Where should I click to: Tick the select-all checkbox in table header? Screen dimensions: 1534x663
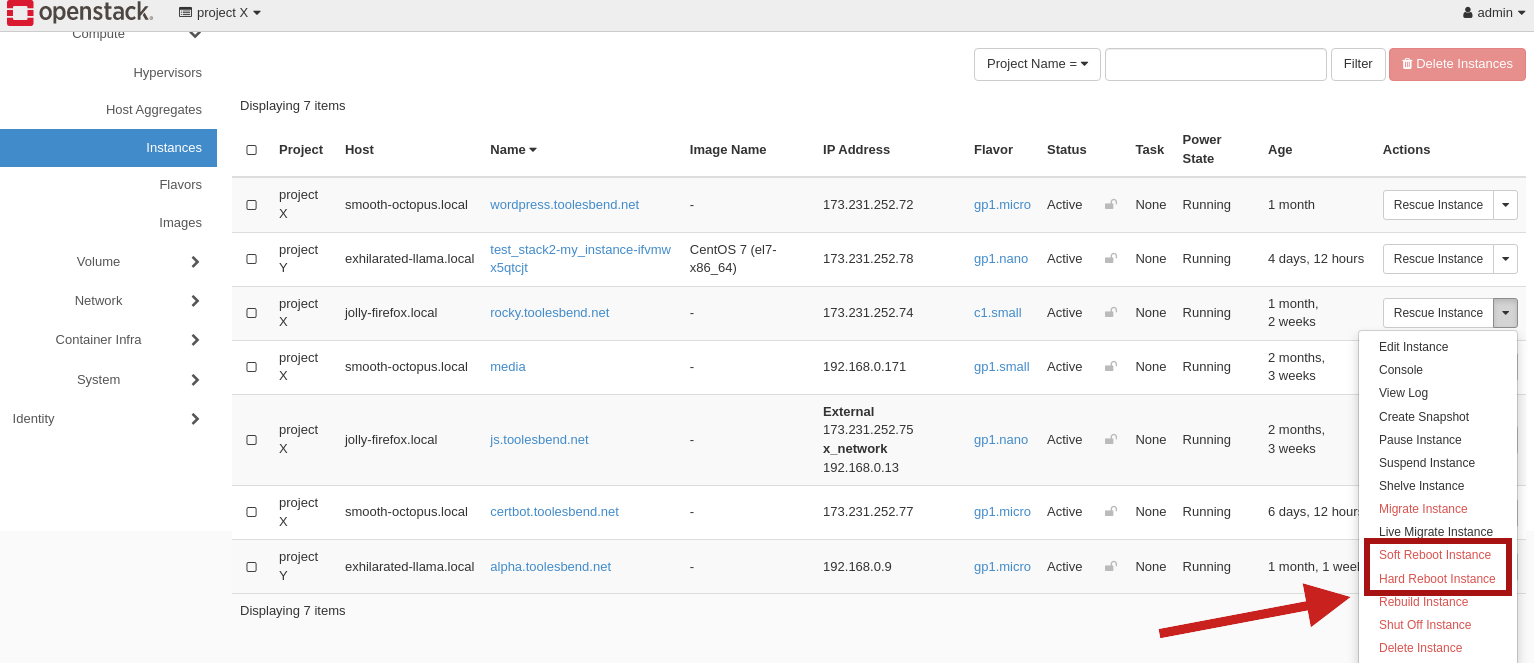click(251, 150)
